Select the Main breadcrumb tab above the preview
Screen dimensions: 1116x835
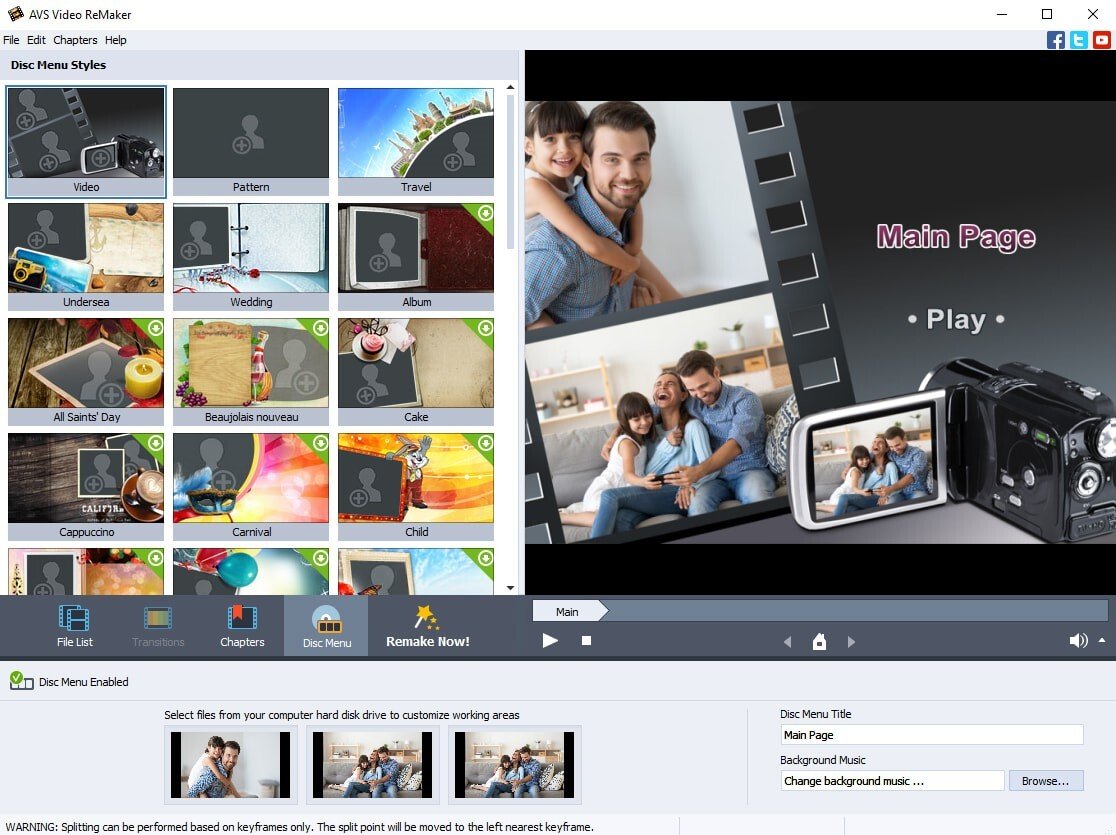click(x=567, y=610)
